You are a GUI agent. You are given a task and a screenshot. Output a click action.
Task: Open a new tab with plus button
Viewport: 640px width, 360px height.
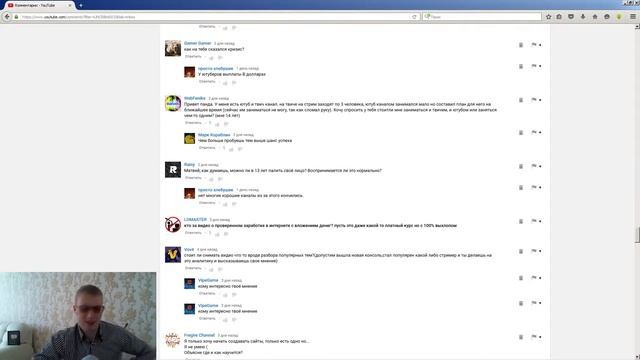pos(81,5)
